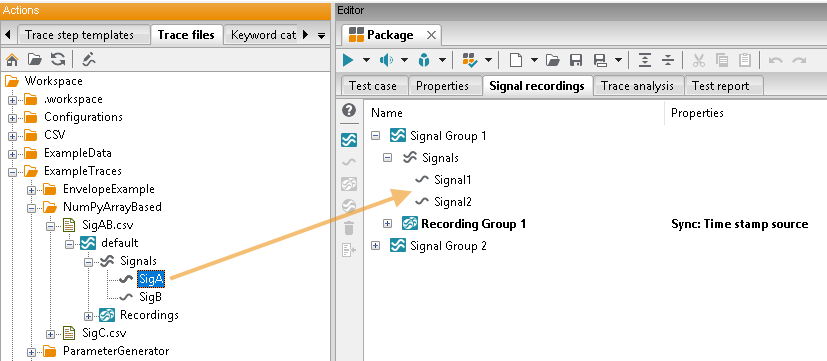Open the speaker icon dropdown arrow
This screenshot has height=361, width=827.
pyautogui.click(x=405, y=60)
